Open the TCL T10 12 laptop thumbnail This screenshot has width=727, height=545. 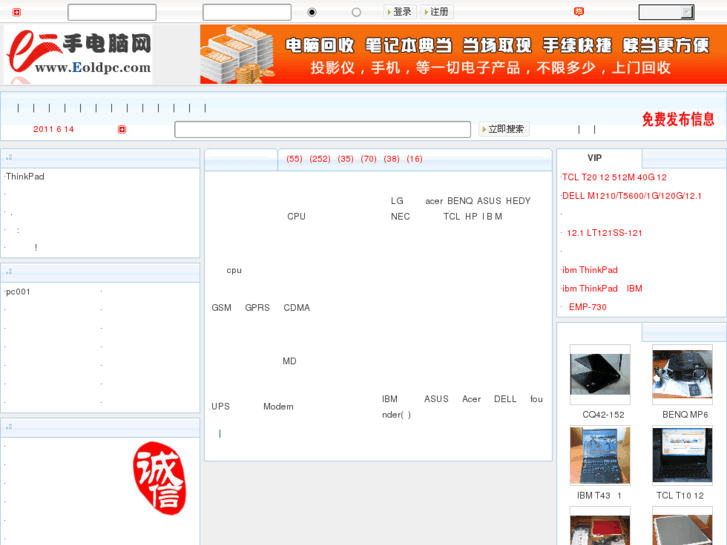click(682, 456)
